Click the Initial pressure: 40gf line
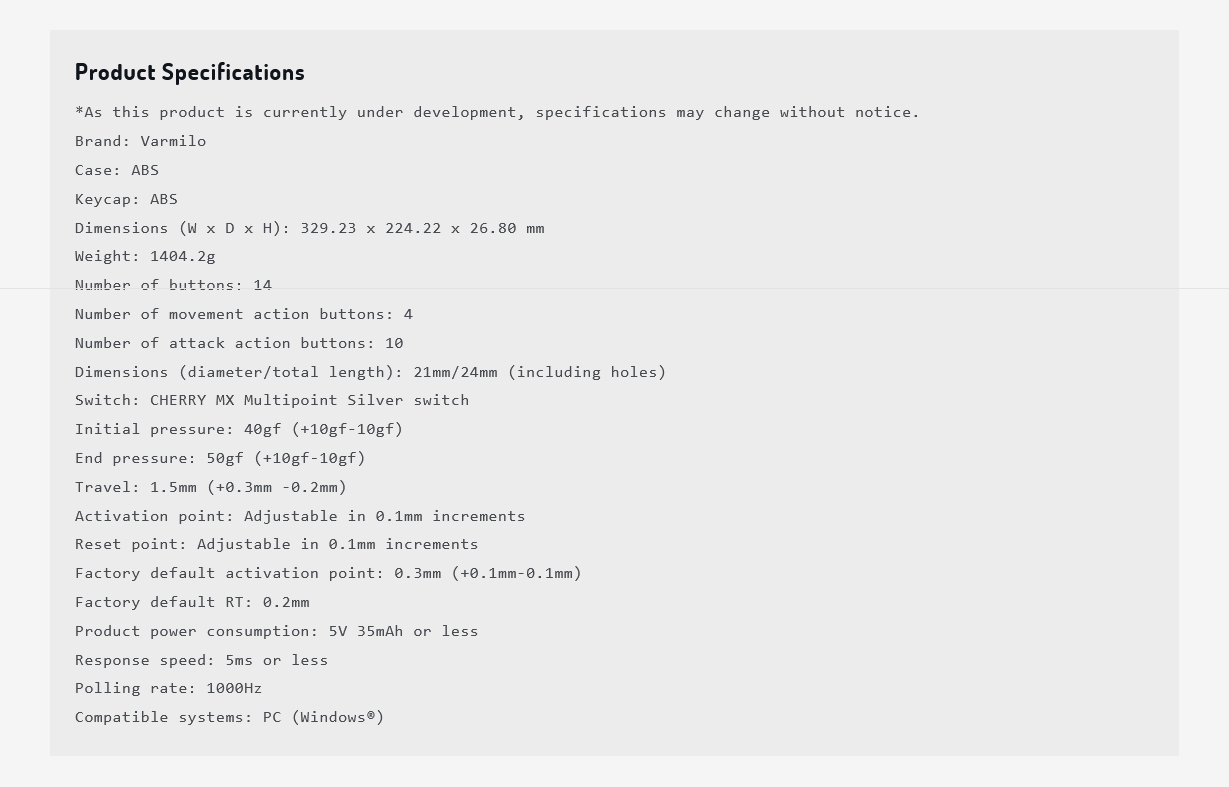The width and height of the screenshot is (1229, 787). (239, 429)
